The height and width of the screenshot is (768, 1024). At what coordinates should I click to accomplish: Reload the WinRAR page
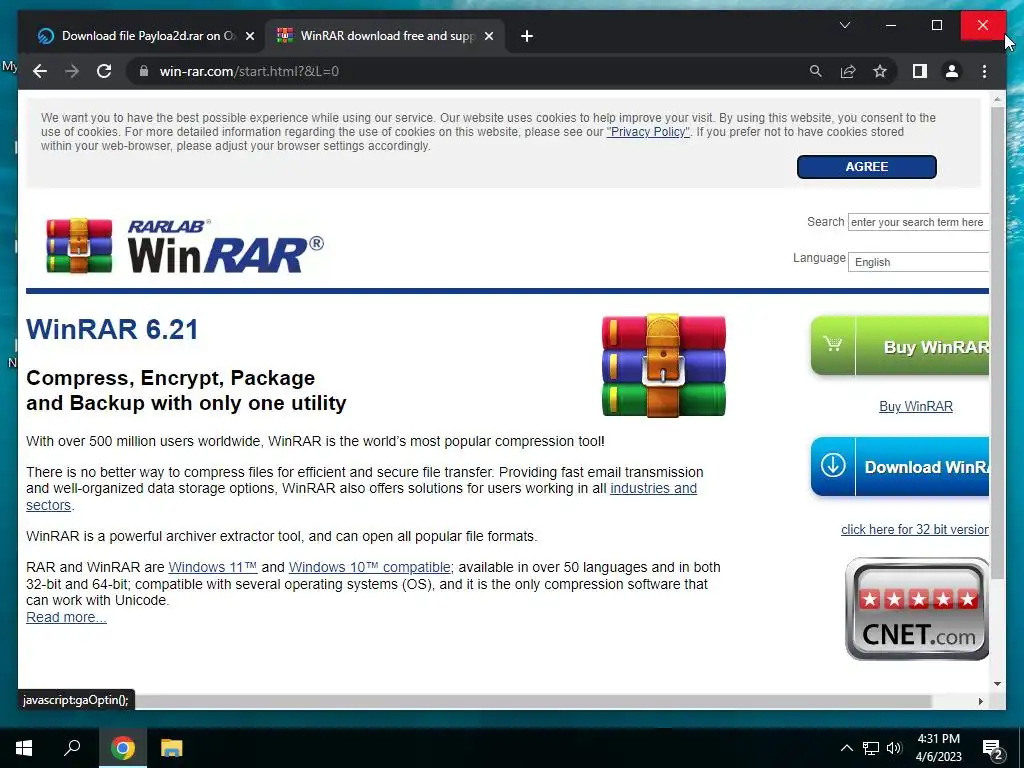(x=104, y=71)
